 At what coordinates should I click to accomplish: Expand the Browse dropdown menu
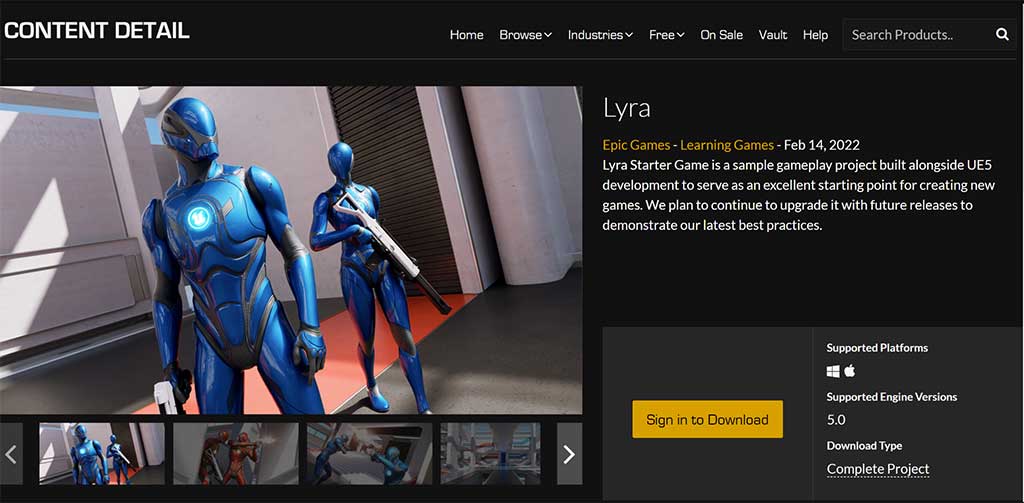(525, 35)
